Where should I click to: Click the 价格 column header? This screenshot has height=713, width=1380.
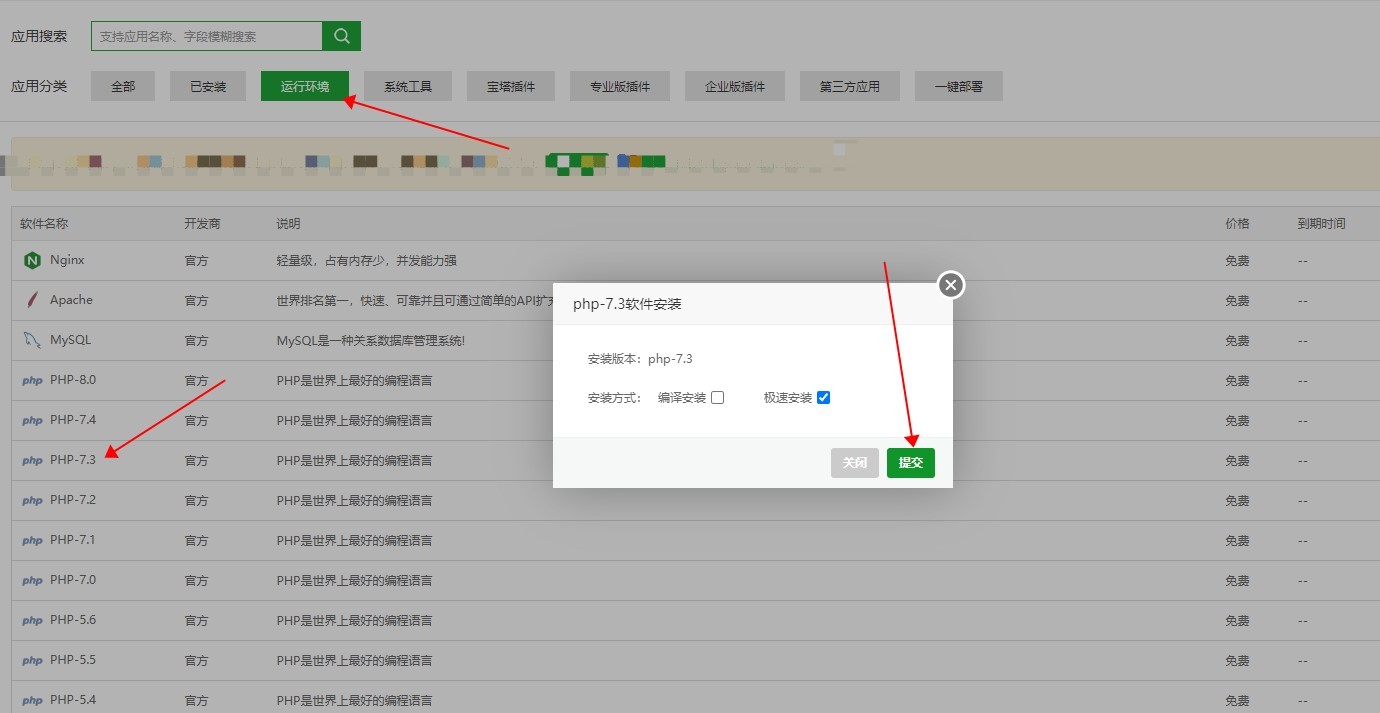[1237, 224]
